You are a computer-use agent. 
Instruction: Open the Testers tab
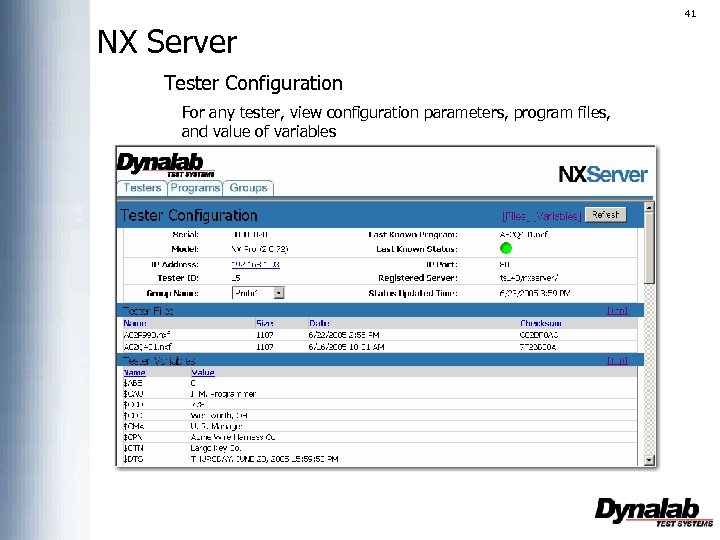(142, 188)
